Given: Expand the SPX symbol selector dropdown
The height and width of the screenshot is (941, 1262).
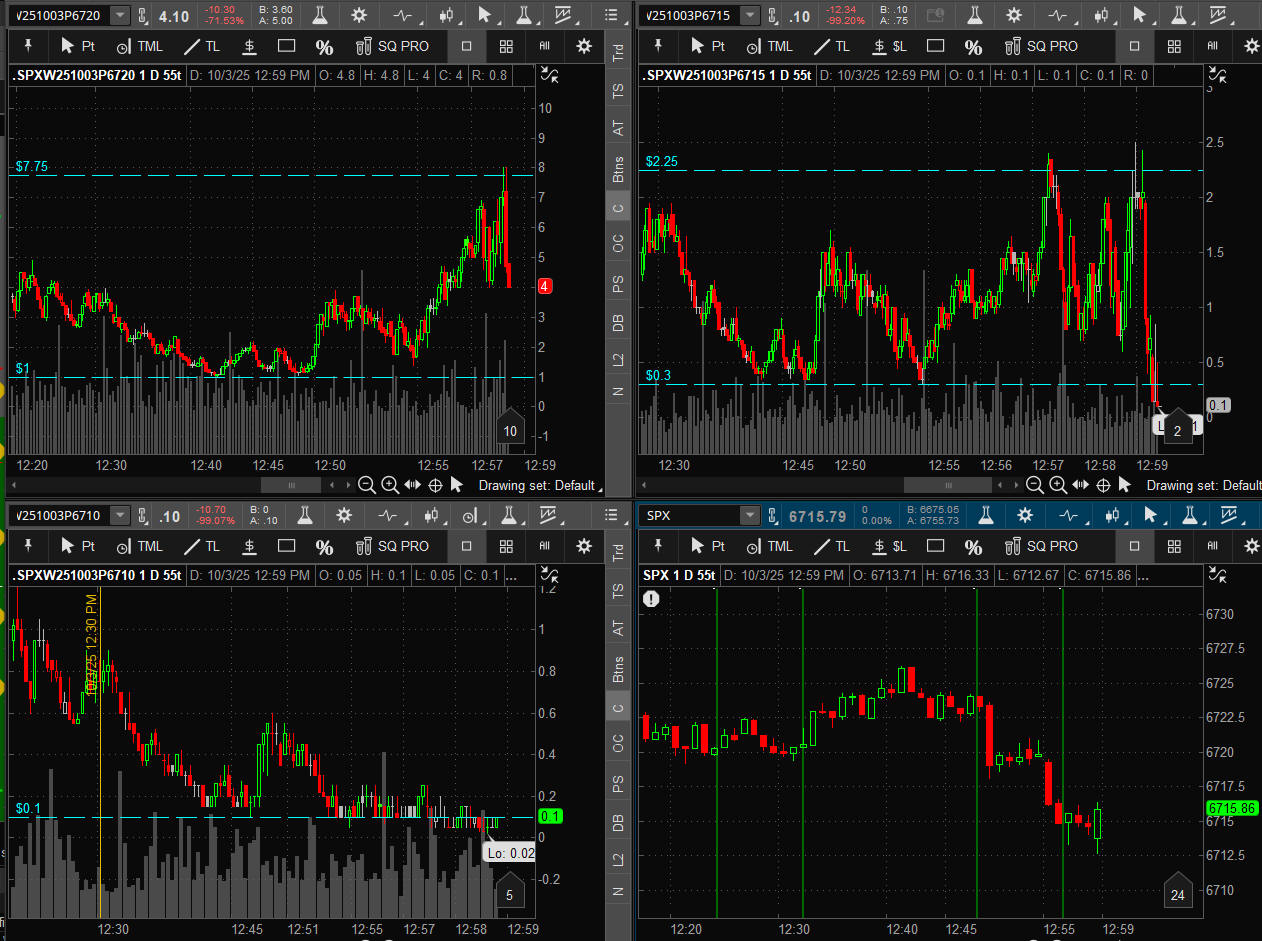Looking at the screenshot, I should pyautogui.click(x=749, y=516).
